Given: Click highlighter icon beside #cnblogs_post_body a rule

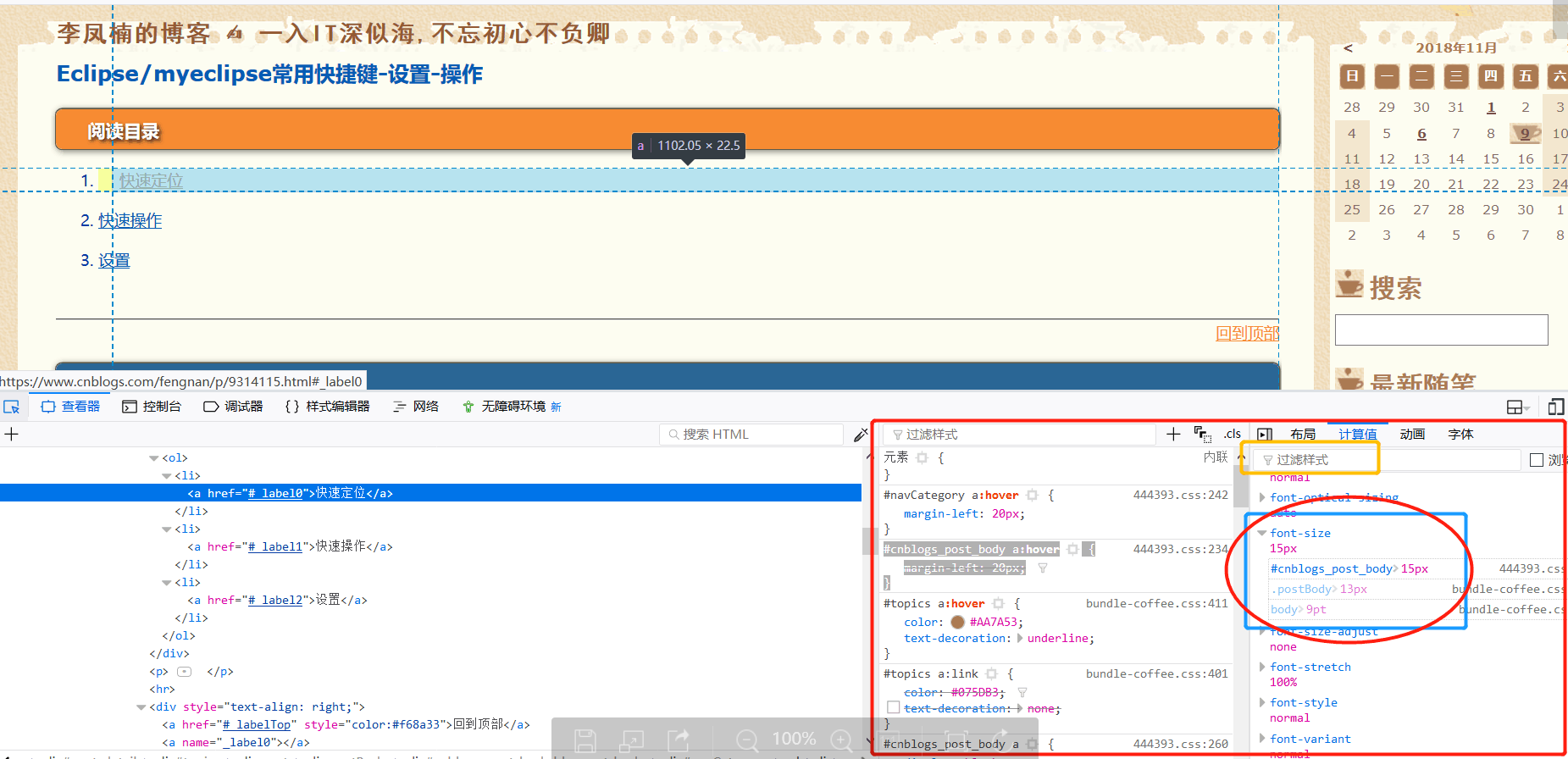Looking at the screenshot, I should pyautogui.click(x=1032, y=745).
